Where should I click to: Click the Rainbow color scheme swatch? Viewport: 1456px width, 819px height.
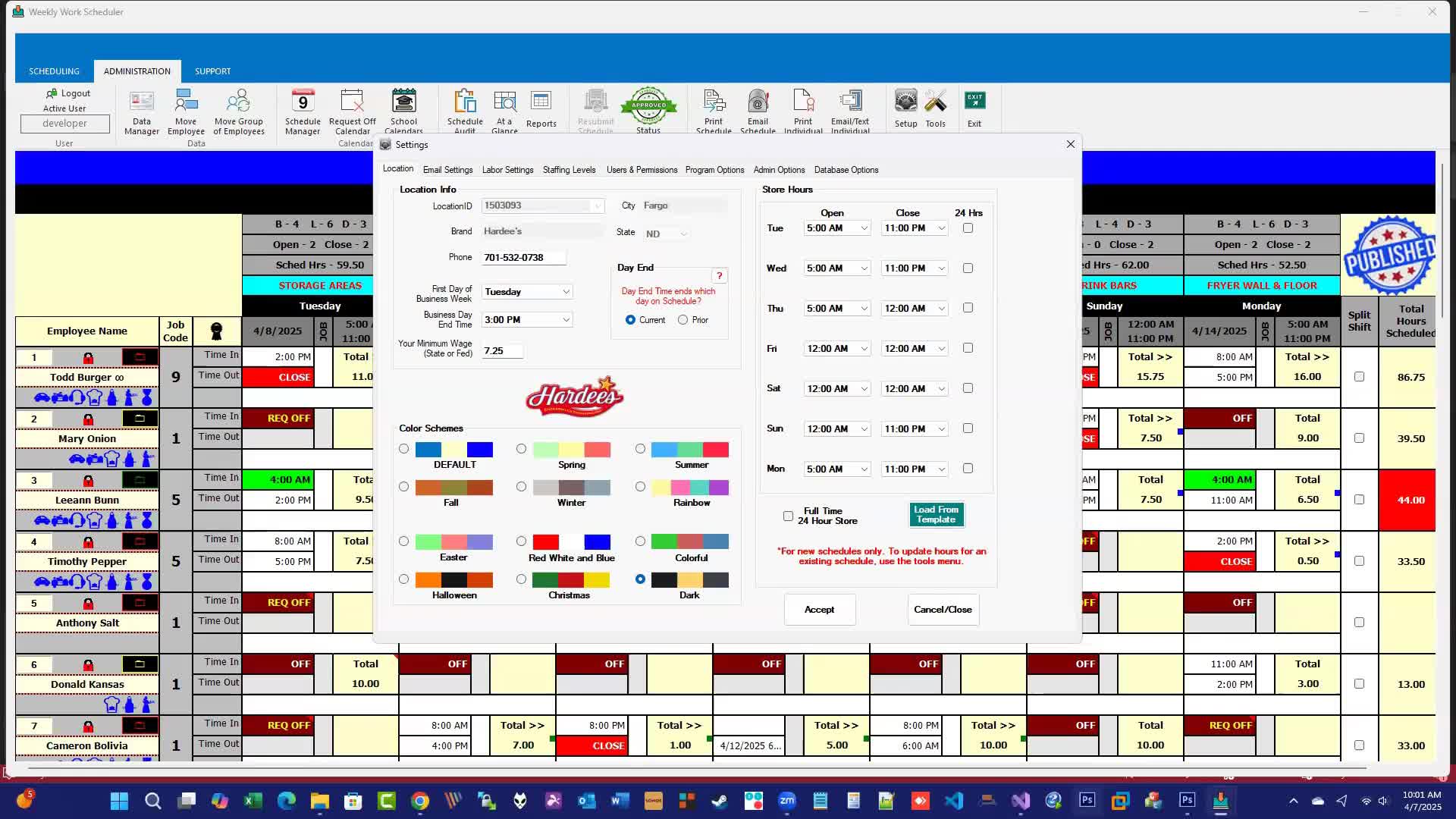point(689,488)
